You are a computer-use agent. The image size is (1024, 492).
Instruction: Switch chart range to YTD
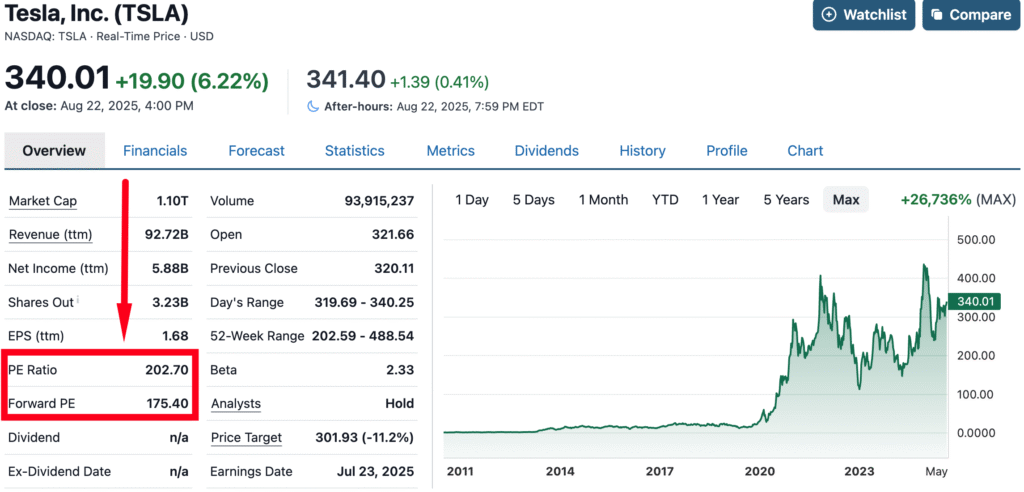(665, 200)
